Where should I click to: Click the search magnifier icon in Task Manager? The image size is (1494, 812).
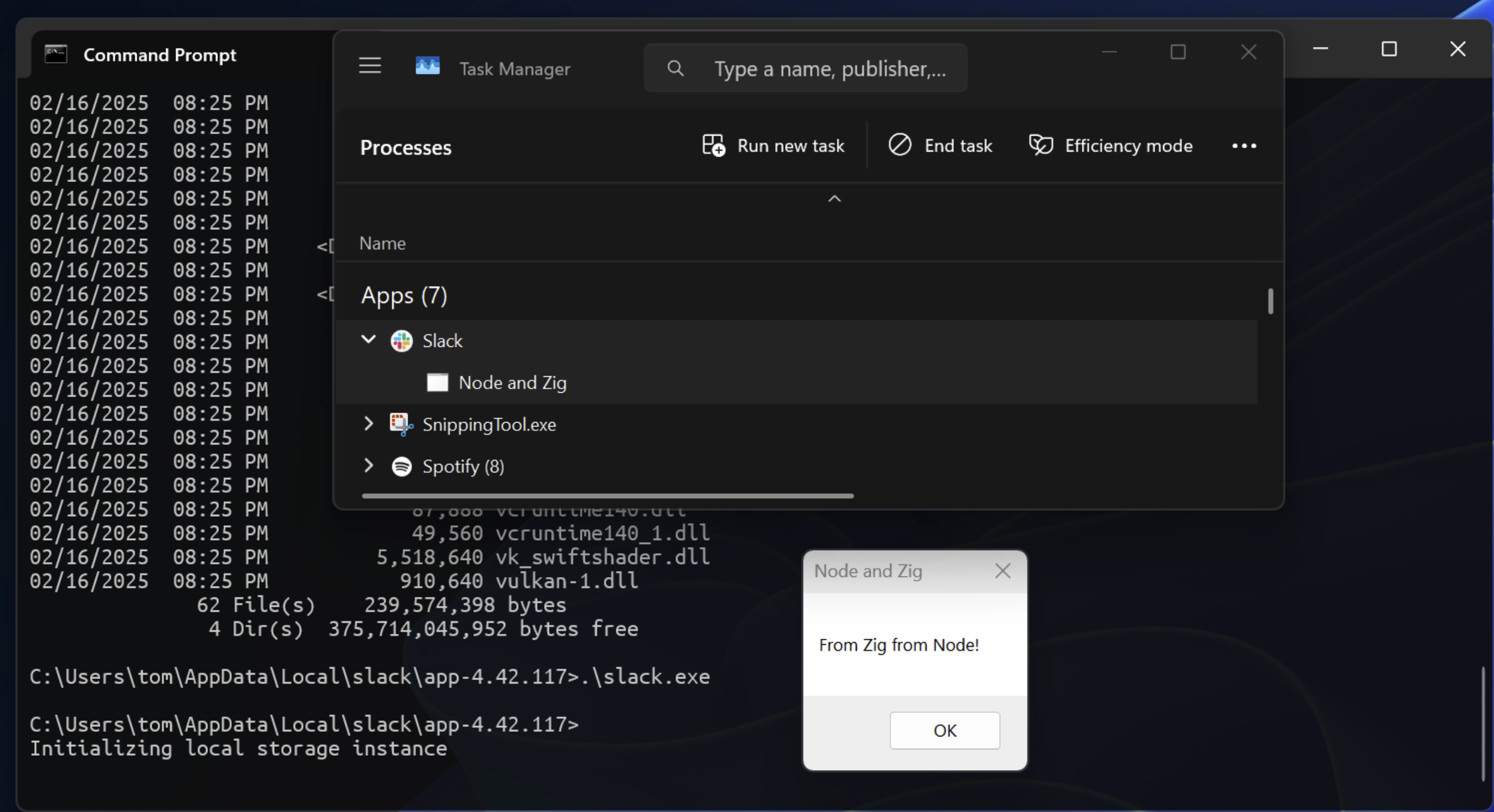pos(675,68)
